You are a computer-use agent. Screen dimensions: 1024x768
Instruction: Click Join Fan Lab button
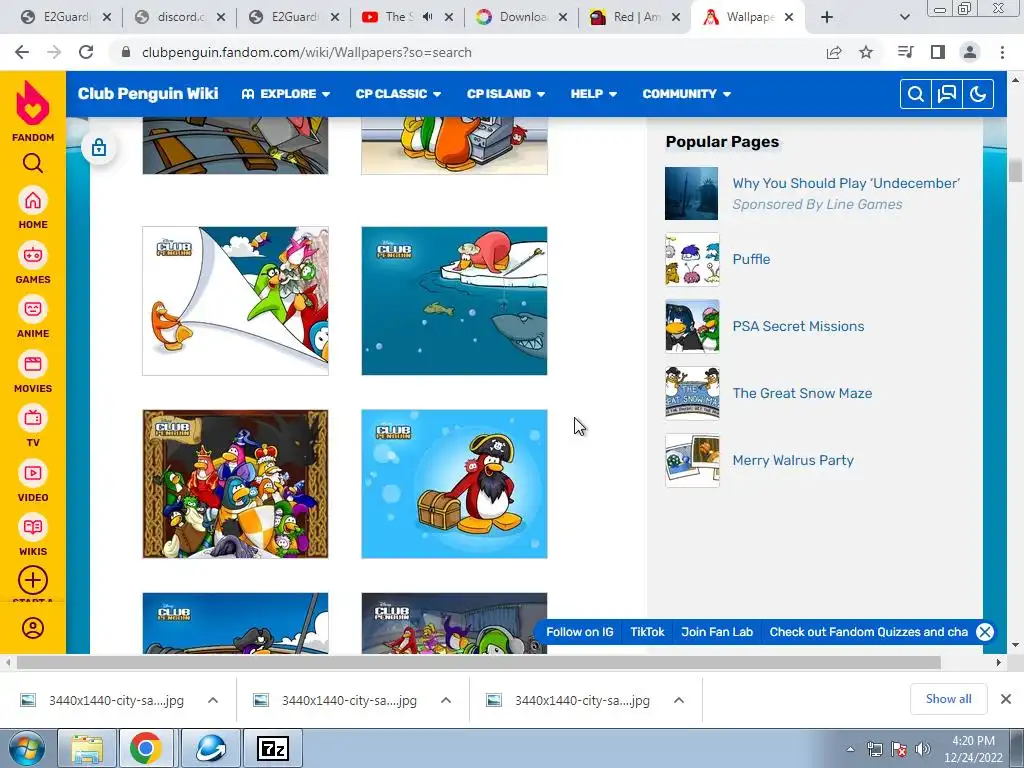717,632
